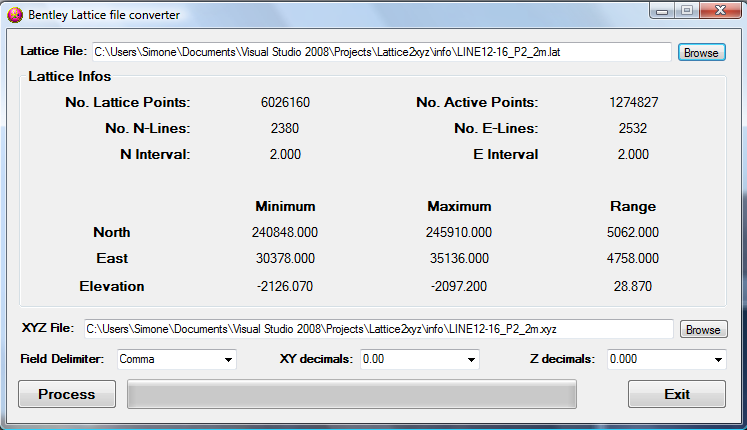747x430 pixels.
Task: Browse for a Lattice File
Action: pyautogui.click(x=701, y=52)
